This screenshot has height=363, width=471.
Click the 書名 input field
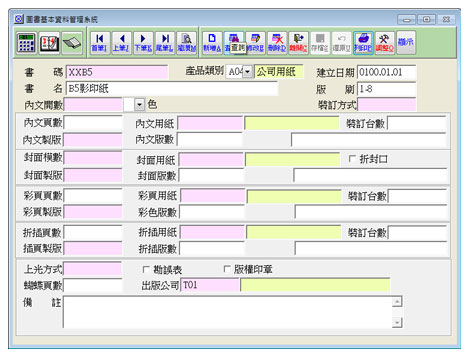pyautogui.click(x=172, y=89)
